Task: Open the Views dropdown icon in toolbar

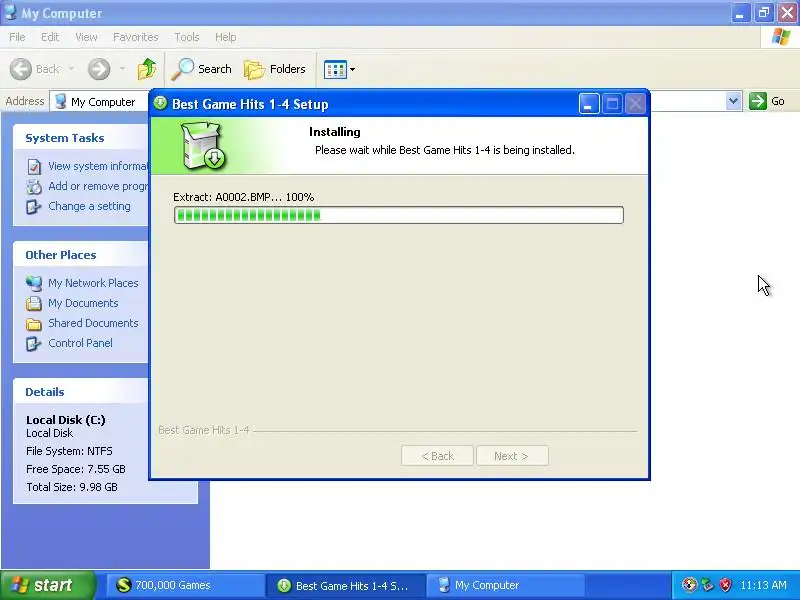Action: (x=340, y=69)
